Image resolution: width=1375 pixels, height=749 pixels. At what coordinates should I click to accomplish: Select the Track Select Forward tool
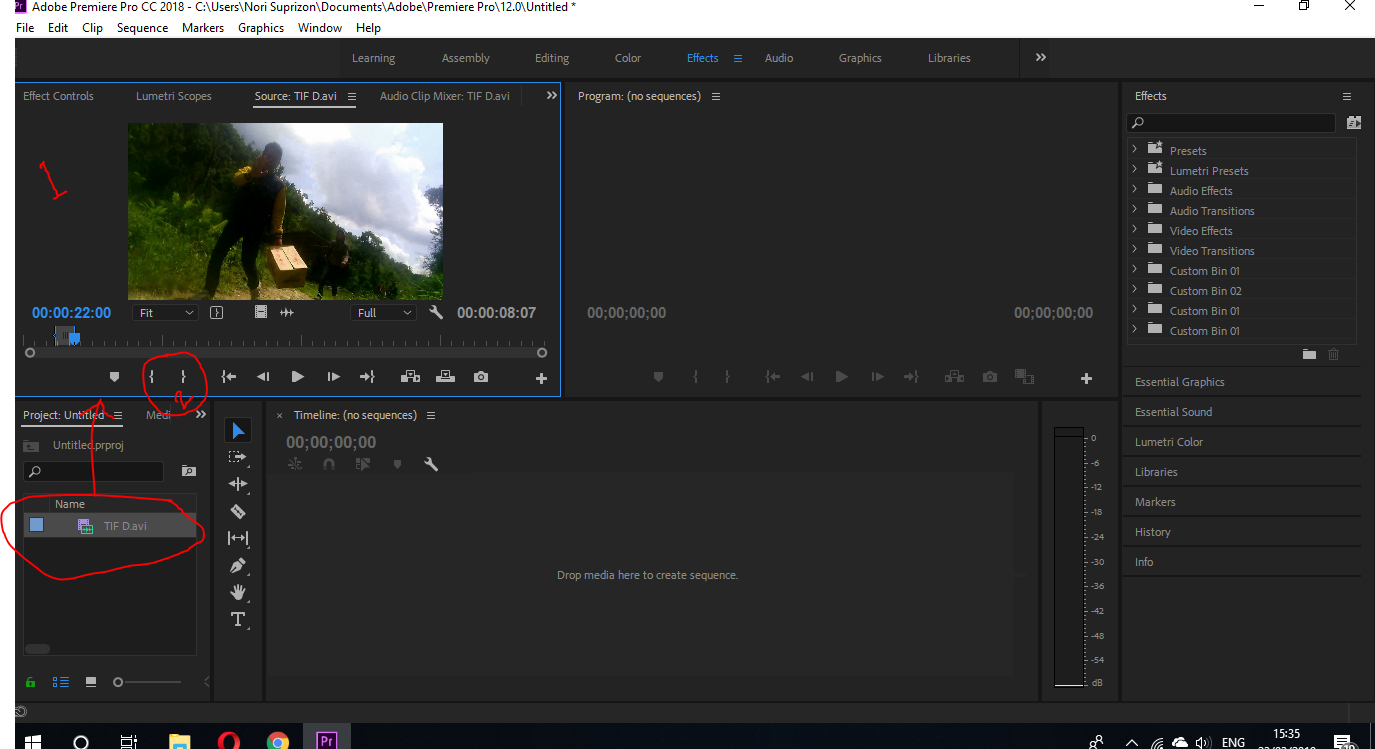tap(237, 457)
